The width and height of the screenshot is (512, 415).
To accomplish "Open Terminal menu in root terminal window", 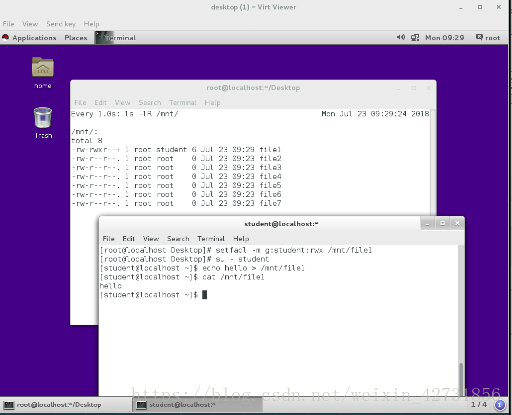I will click(x=183, y=102).
